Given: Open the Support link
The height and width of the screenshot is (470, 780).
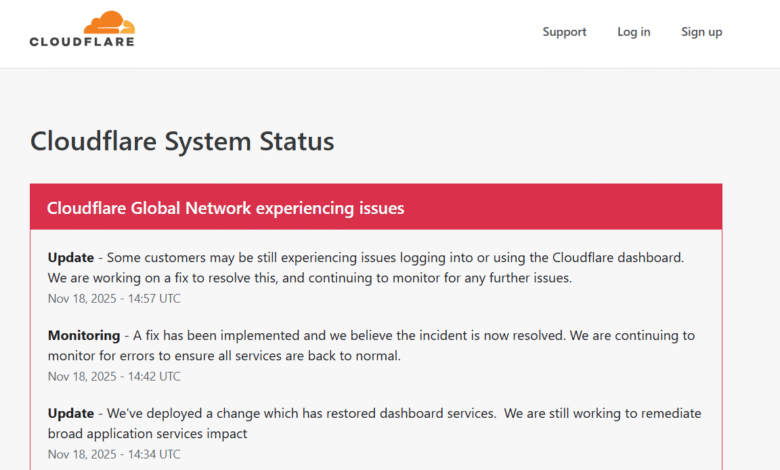Looking at the screenshot, I should pos(564,32).
